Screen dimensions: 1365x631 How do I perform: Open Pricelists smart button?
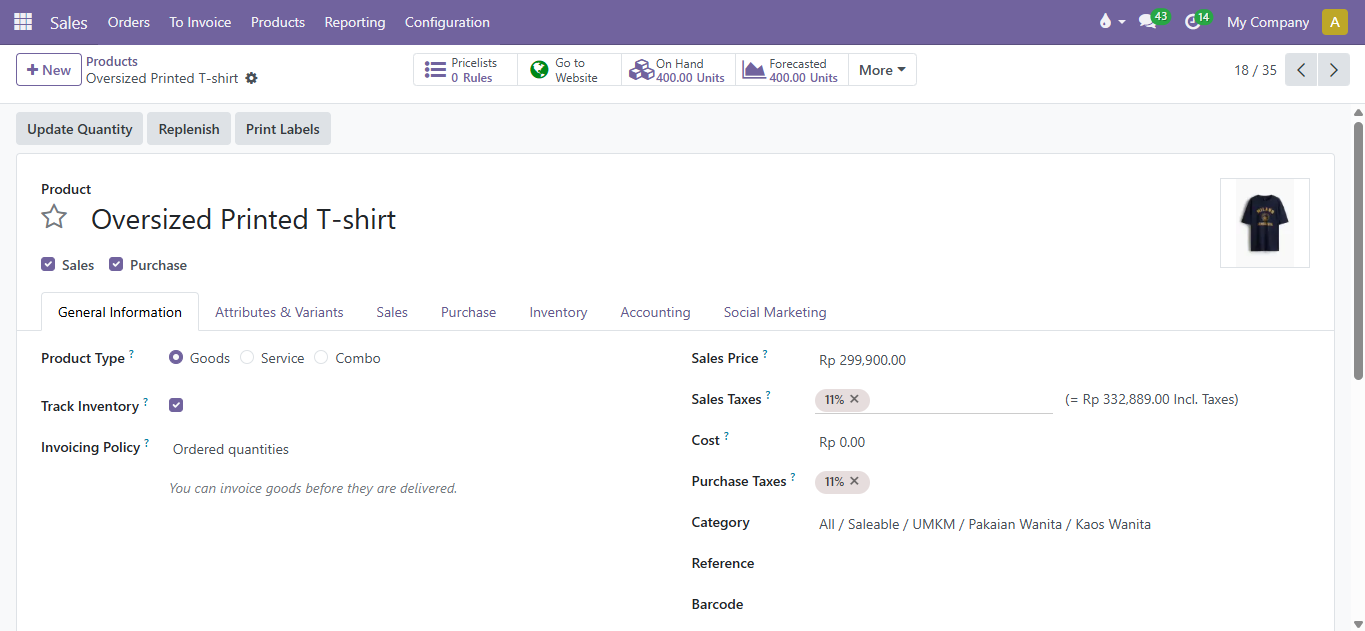[x=464, y=69]
